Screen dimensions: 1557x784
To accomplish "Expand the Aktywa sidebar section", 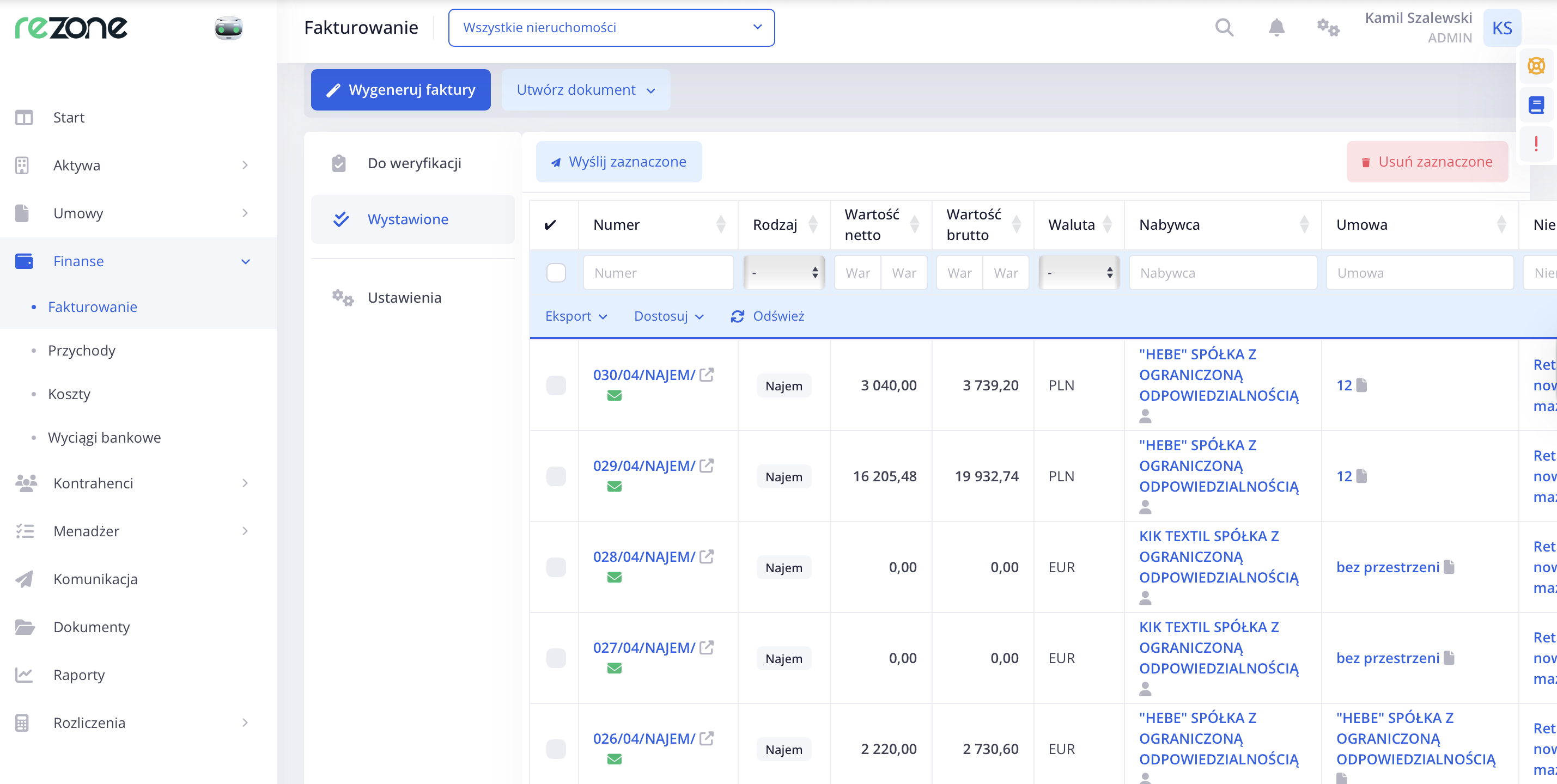I will click(138, 166).
